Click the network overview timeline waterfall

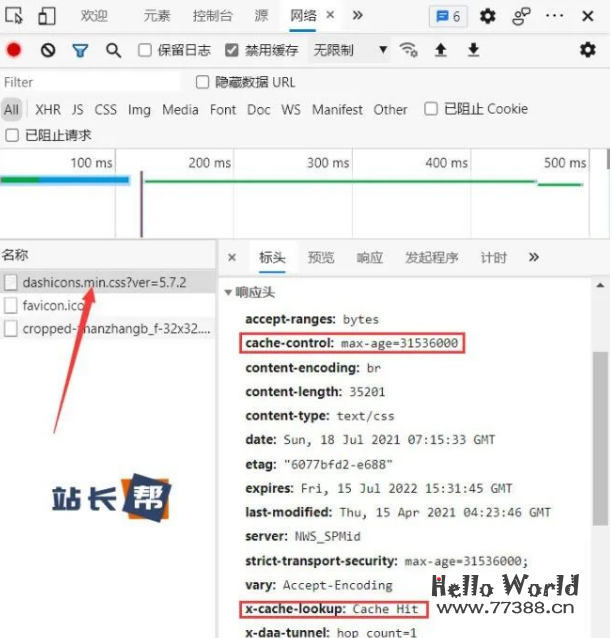pos(294,194)
